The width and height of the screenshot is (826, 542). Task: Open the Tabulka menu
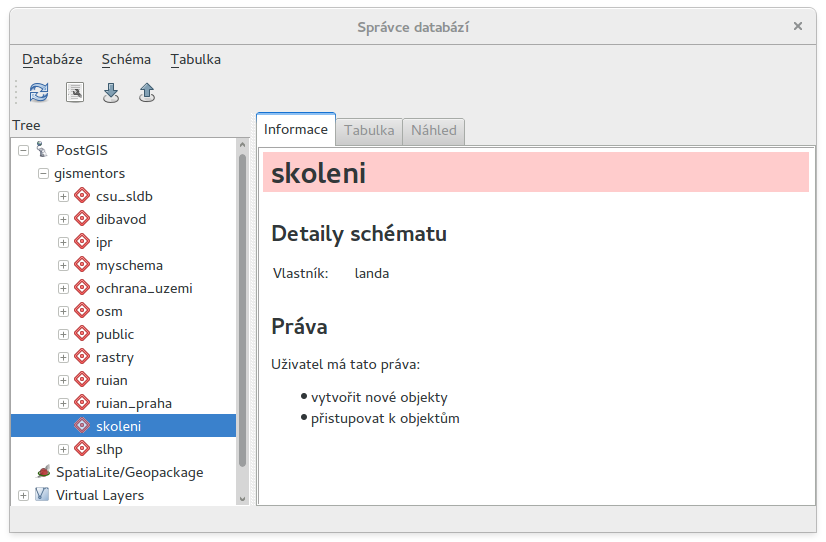195,60
